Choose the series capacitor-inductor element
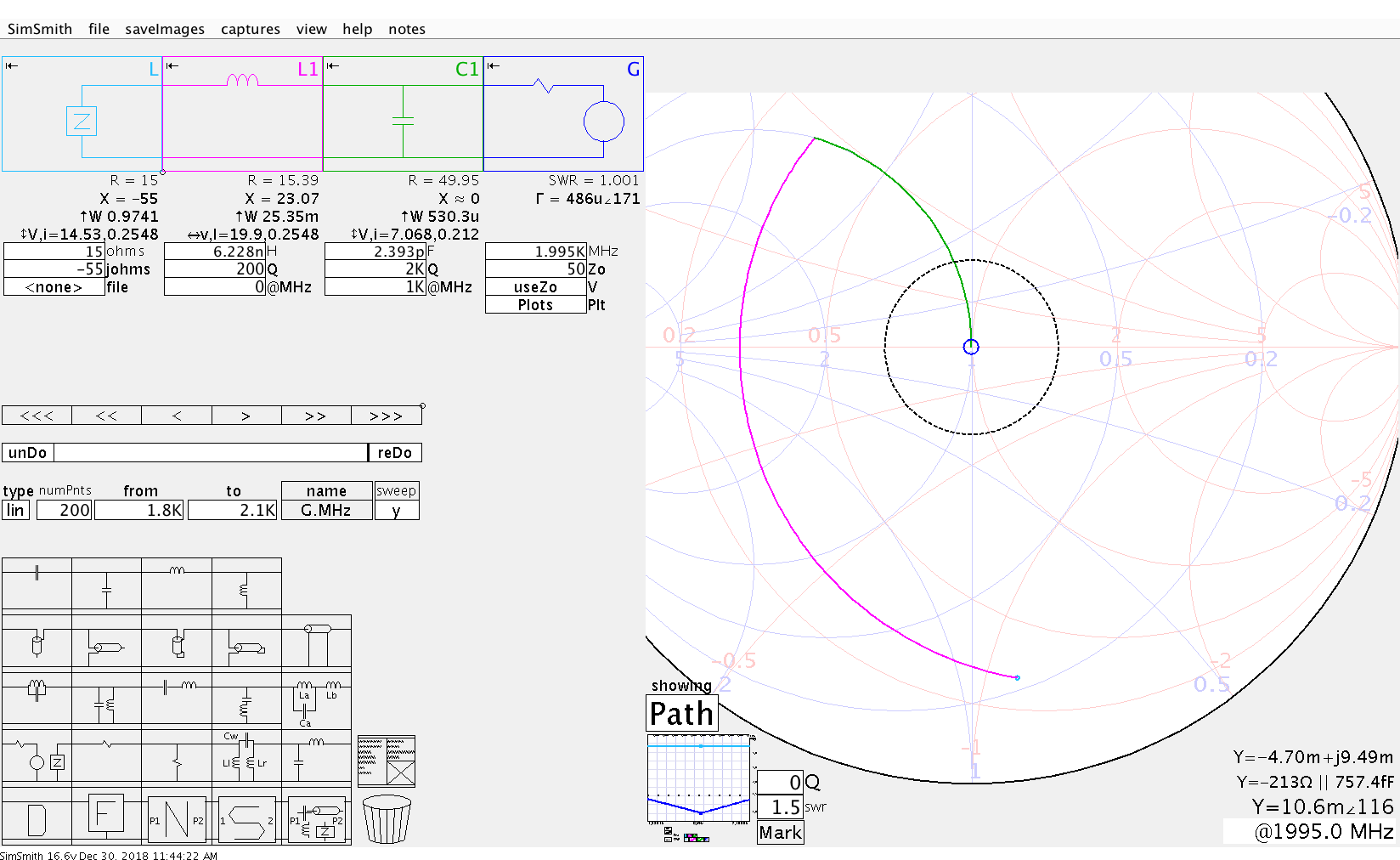Screen dimensions: 1400x860 [177, 699]
